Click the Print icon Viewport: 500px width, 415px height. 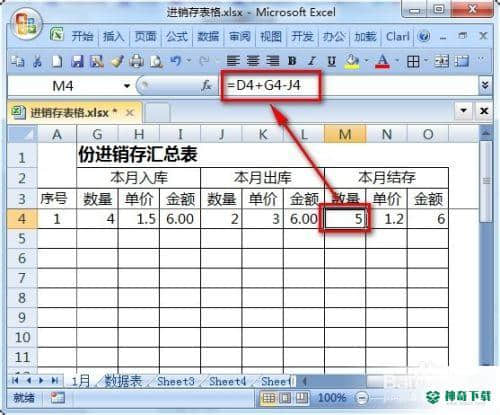136,62
